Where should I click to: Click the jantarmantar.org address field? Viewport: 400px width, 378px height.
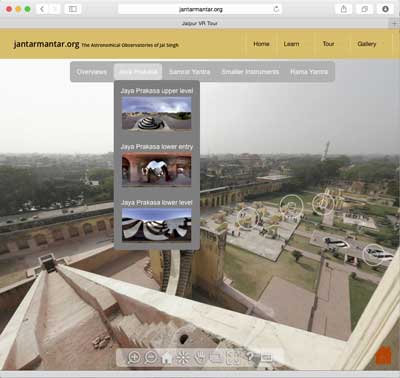coord(200,9)
